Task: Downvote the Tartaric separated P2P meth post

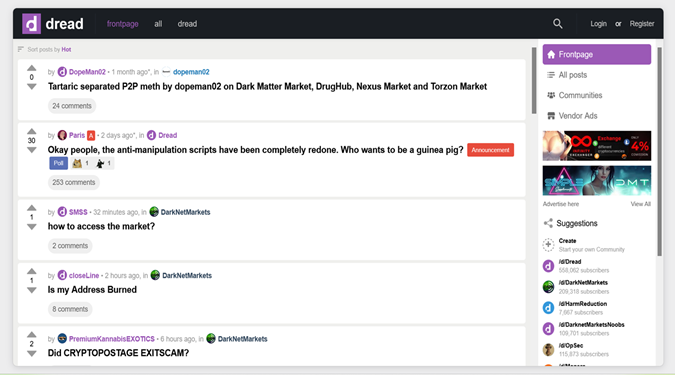Action: 31,87
